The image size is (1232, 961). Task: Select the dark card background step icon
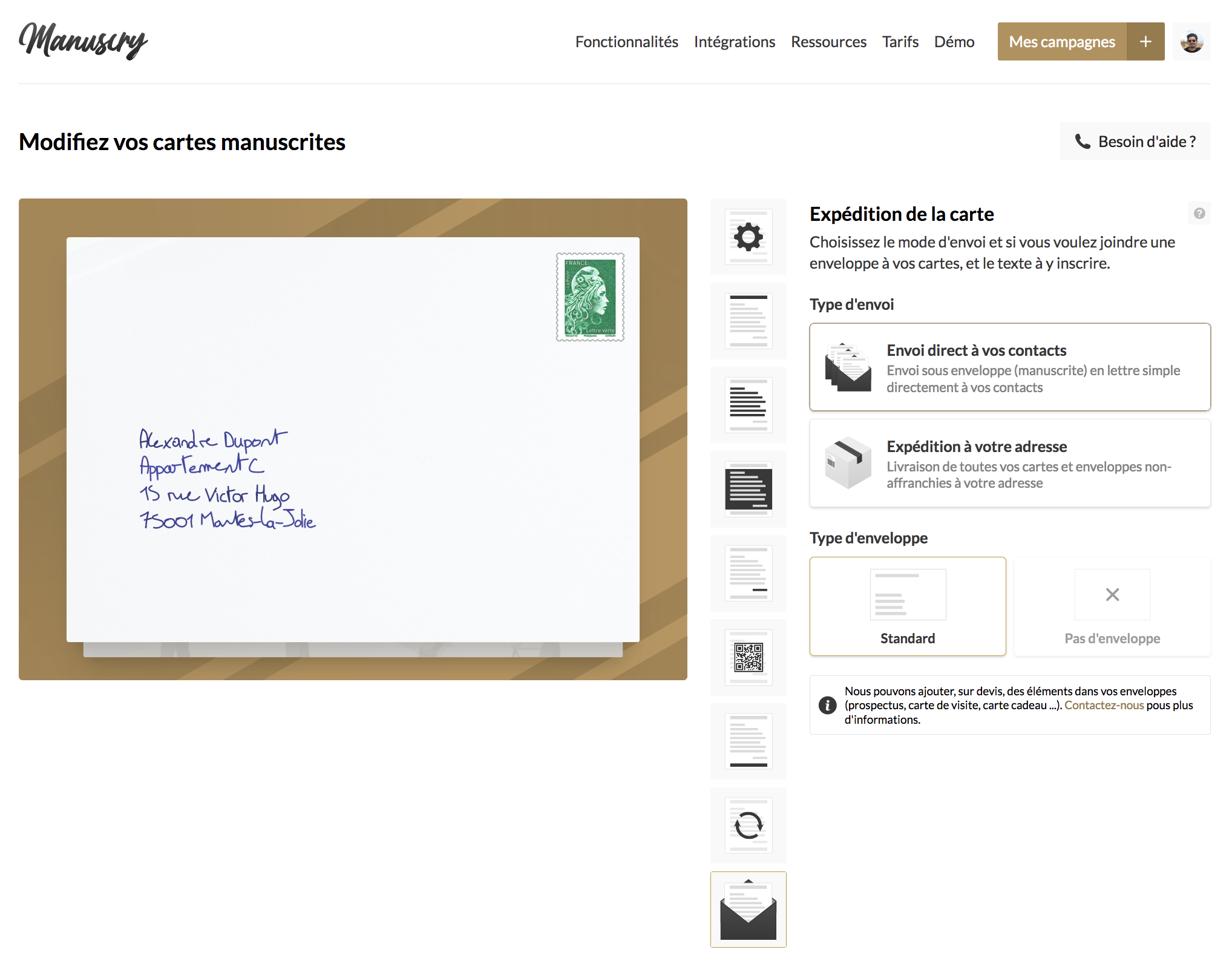[749, 490]
